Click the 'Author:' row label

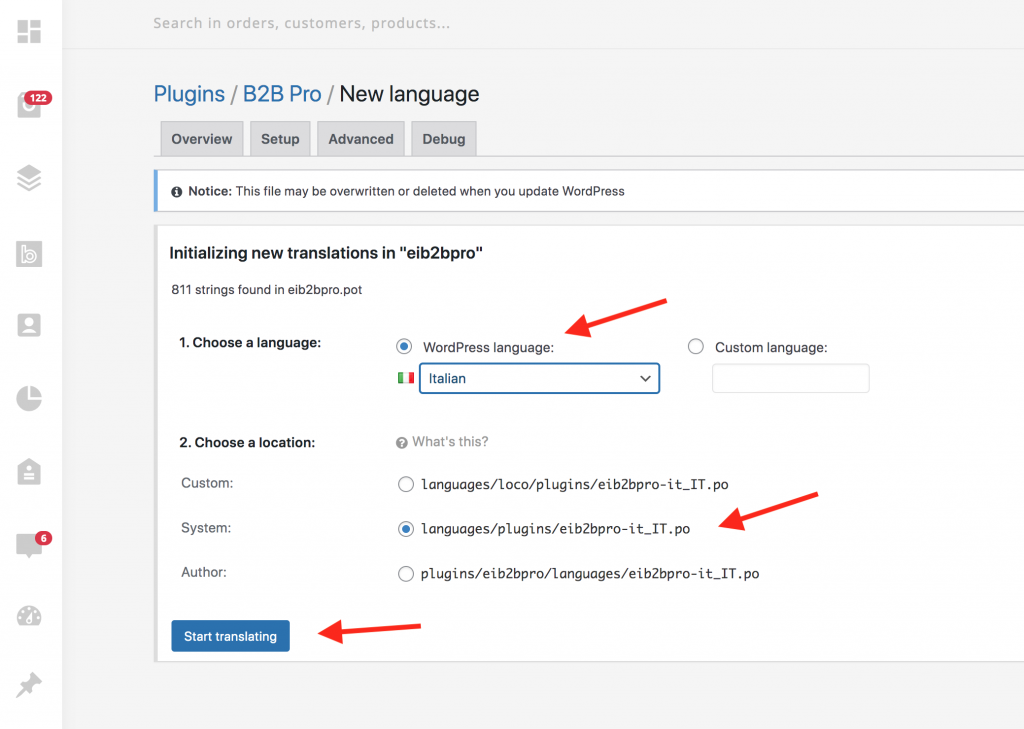pyautogui.click(x=204, y=572)
